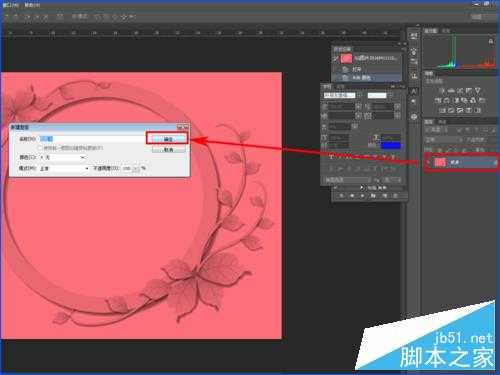Screen dimensions: 500x375
Task: Confirm the New Layer dialog with OK button
Action: [168, 139]
